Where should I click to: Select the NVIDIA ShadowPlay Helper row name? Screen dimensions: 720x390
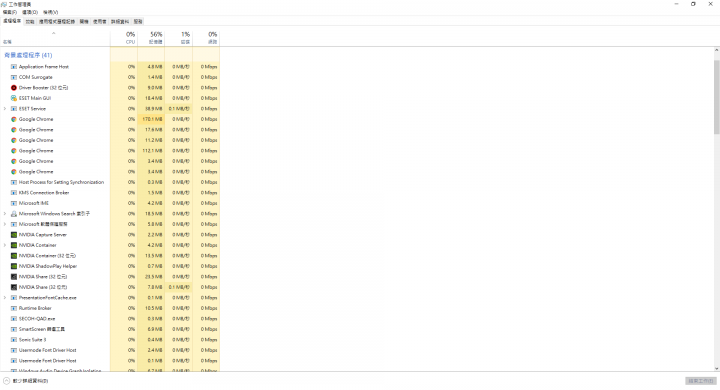pyautogui.click(x=48, y=266)
